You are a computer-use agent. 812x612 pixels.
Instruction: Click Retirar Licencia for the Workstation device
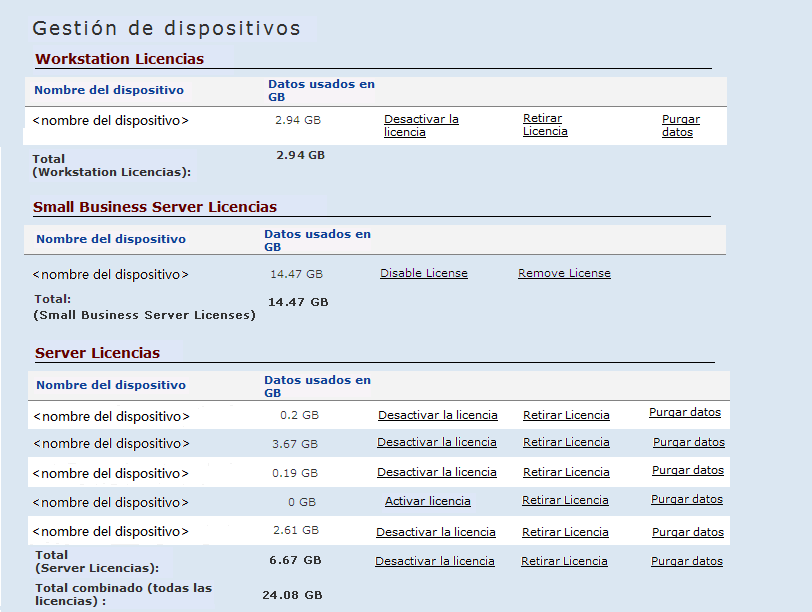click(x=545, y=125)
